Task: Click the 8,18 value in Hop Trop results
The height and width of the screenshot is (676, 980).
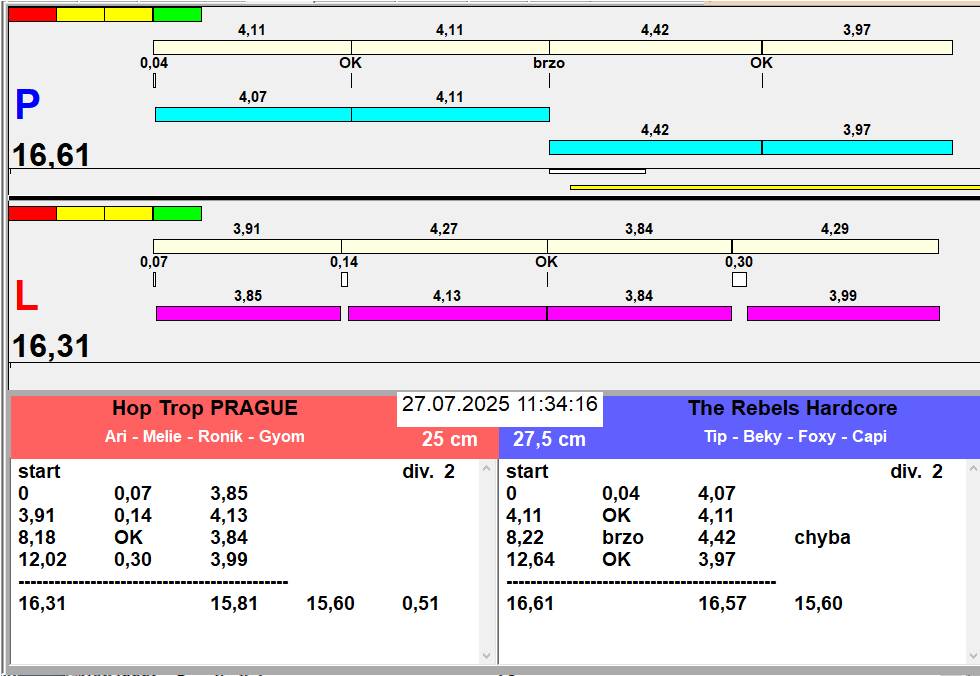Action: point(37,537)
